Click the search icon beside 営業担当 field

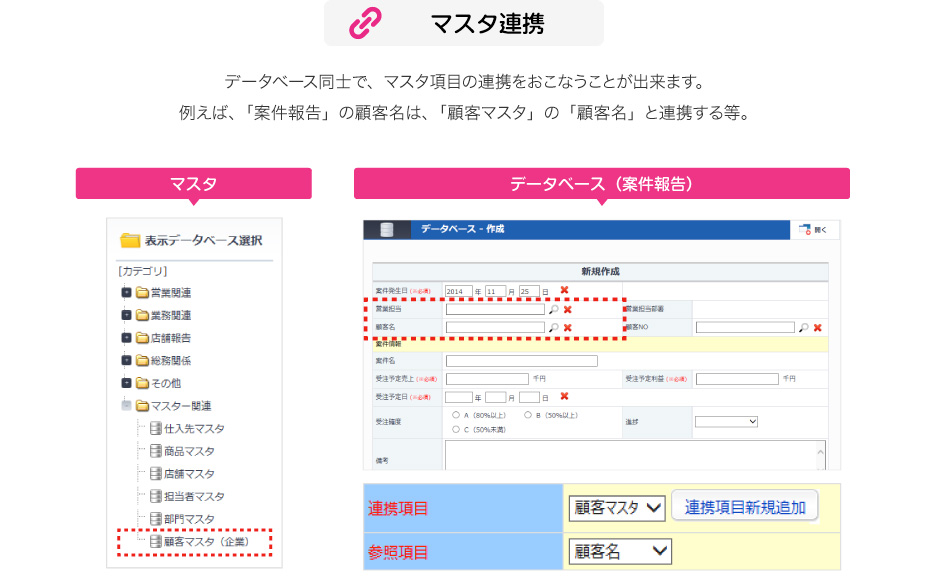coord(554,310)
